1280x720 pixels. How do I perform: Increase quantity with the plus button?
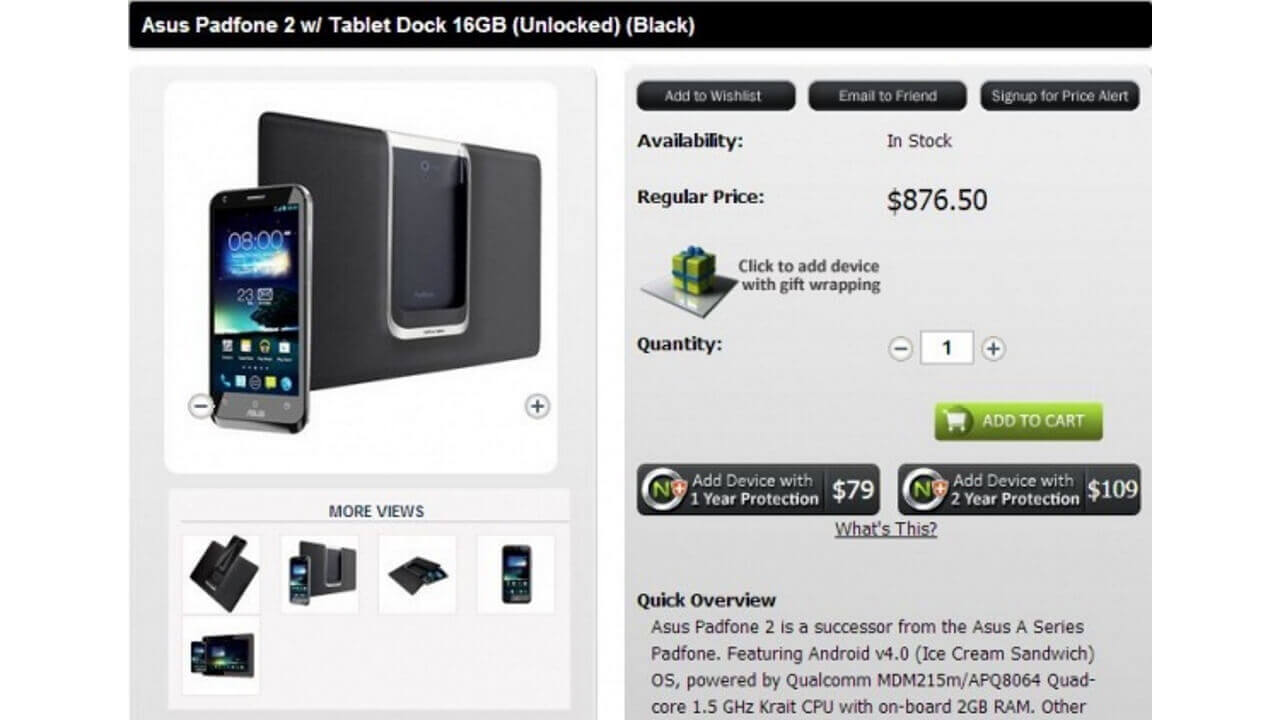tap(992, 349)
